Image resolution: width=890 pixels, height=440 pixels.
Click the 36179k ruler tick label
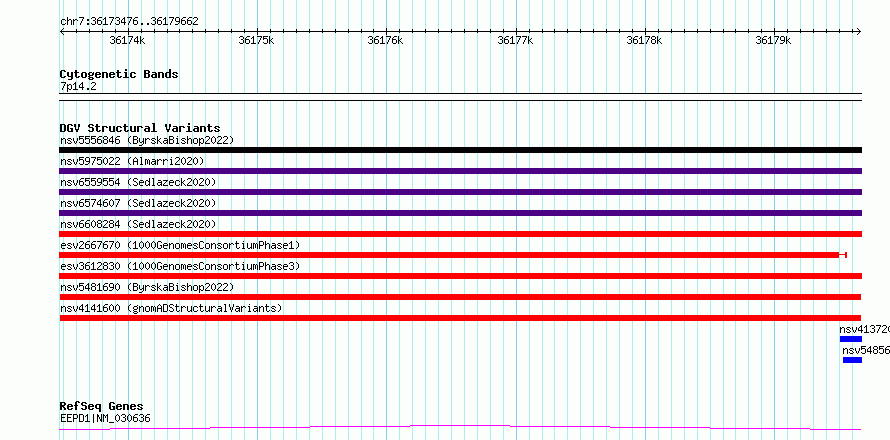point(773,40)
